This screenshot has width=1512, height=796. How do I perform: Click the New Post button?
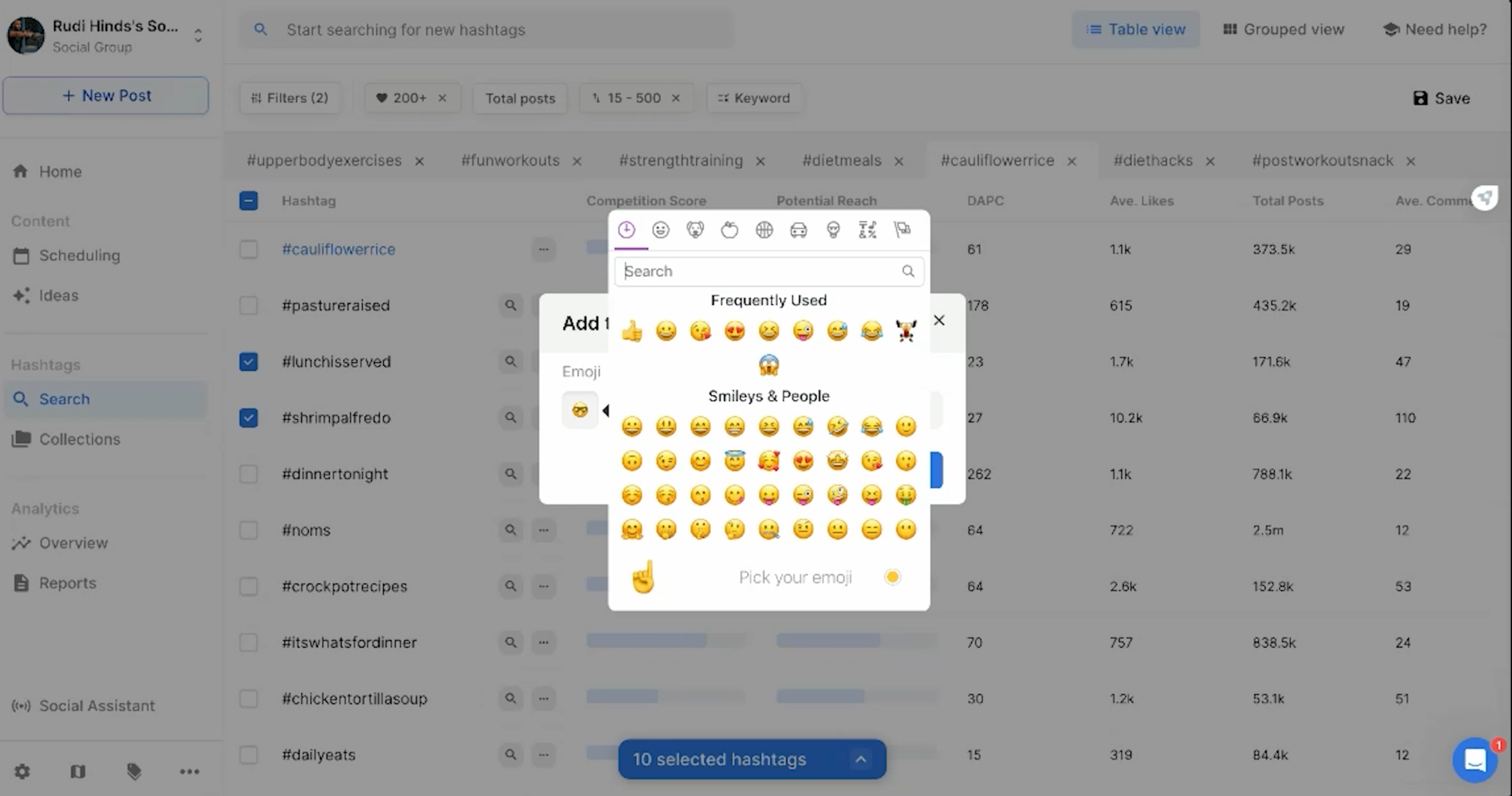coord(106,95)
